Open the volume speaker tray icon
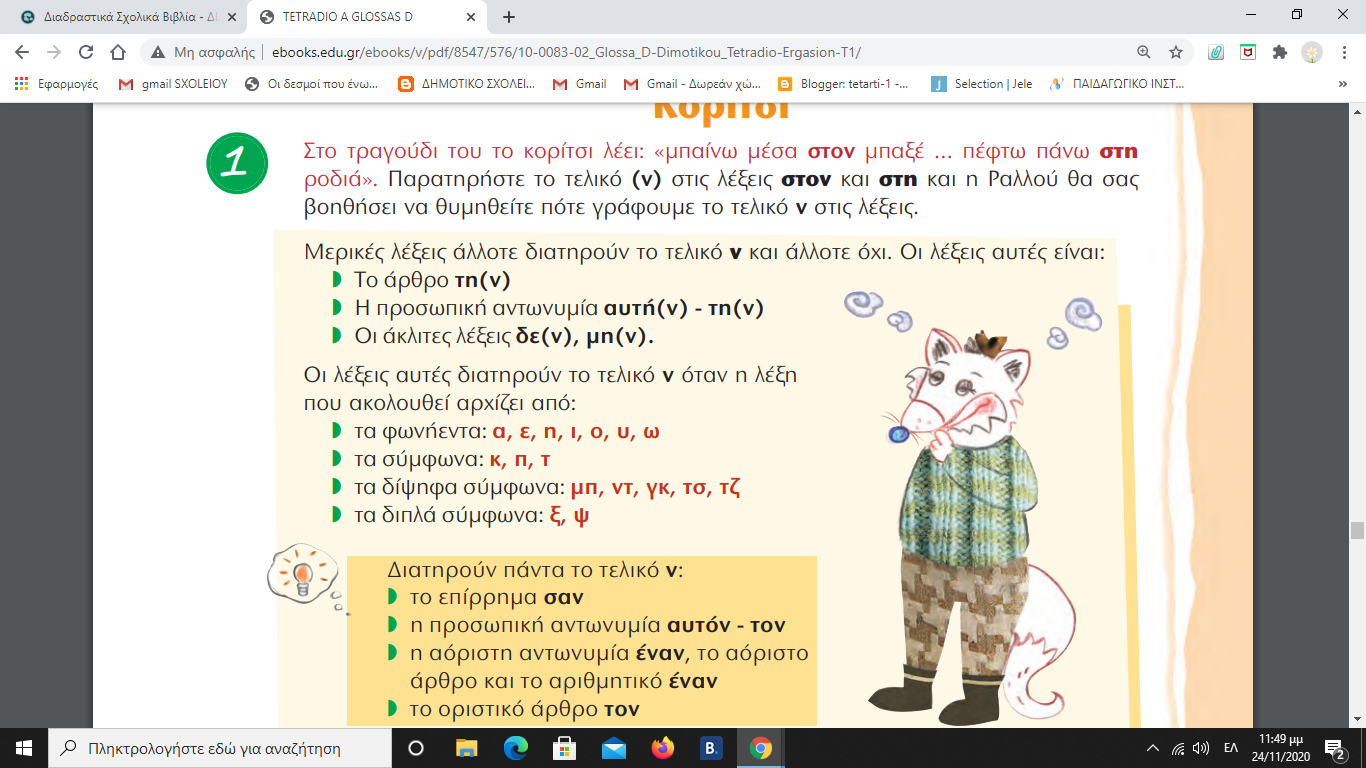This screenshot has width=1366, height=768. pyautogui.click(x=1202, y=747)
